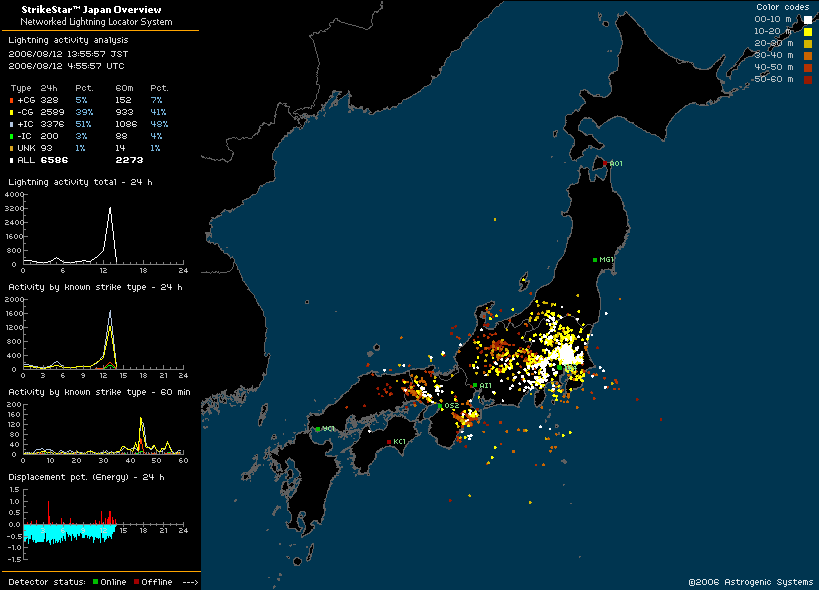Screen dimensions: 819x590
Task: Click the AO1 detector station marker
Action: click(x=605, y=163)
